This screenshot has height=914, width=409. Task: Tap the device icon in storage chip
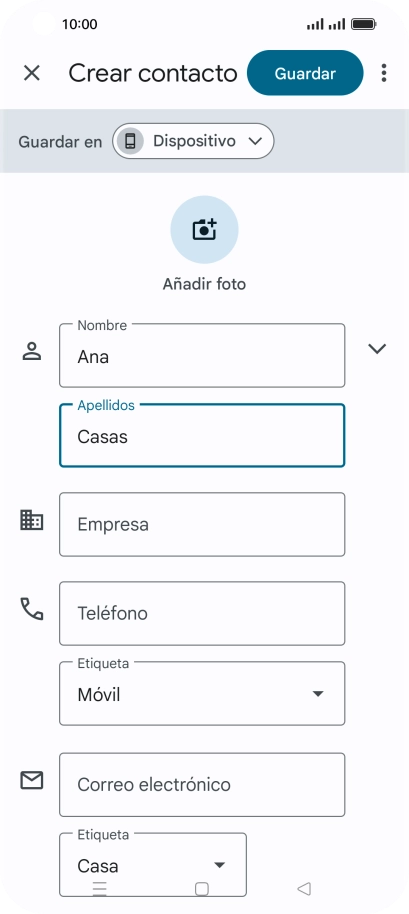coord(131,141)
